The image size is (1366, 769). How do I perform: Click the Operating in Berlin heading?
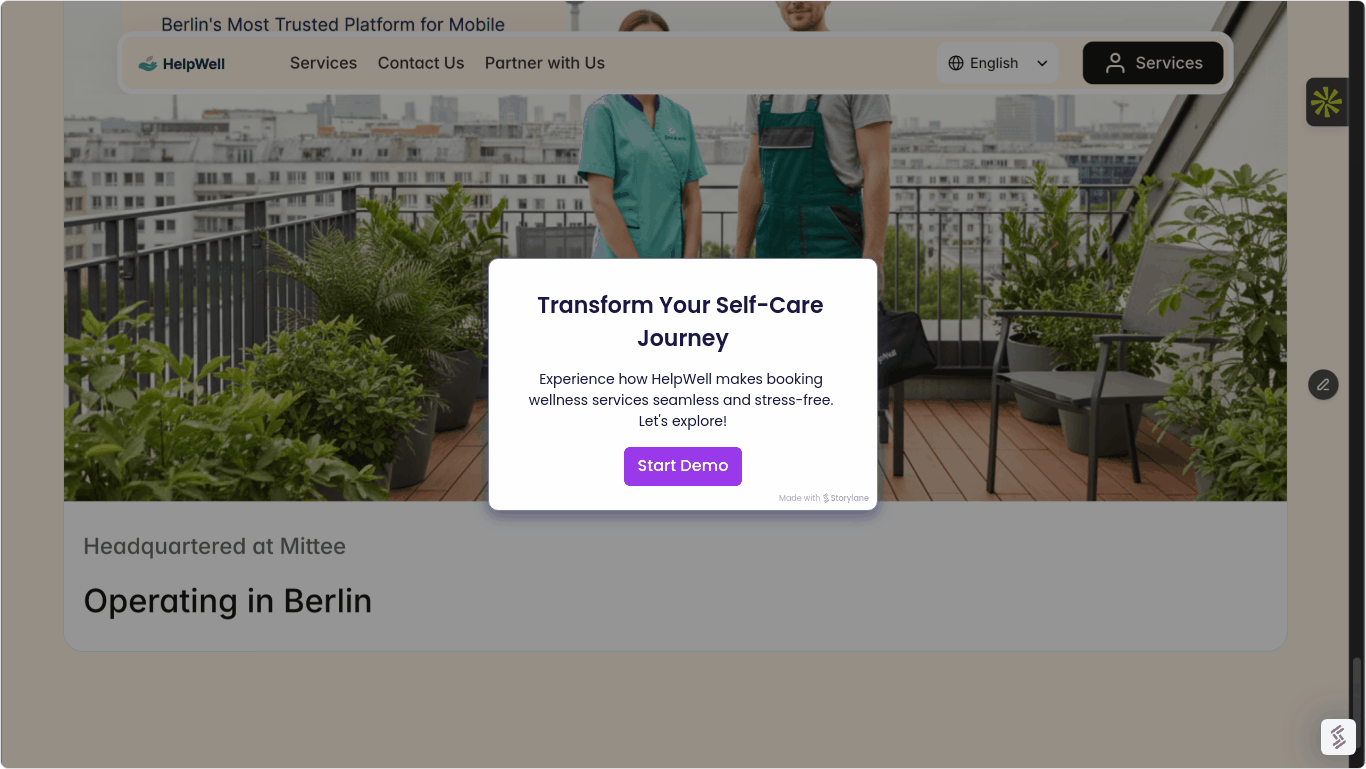coord(228,601)
